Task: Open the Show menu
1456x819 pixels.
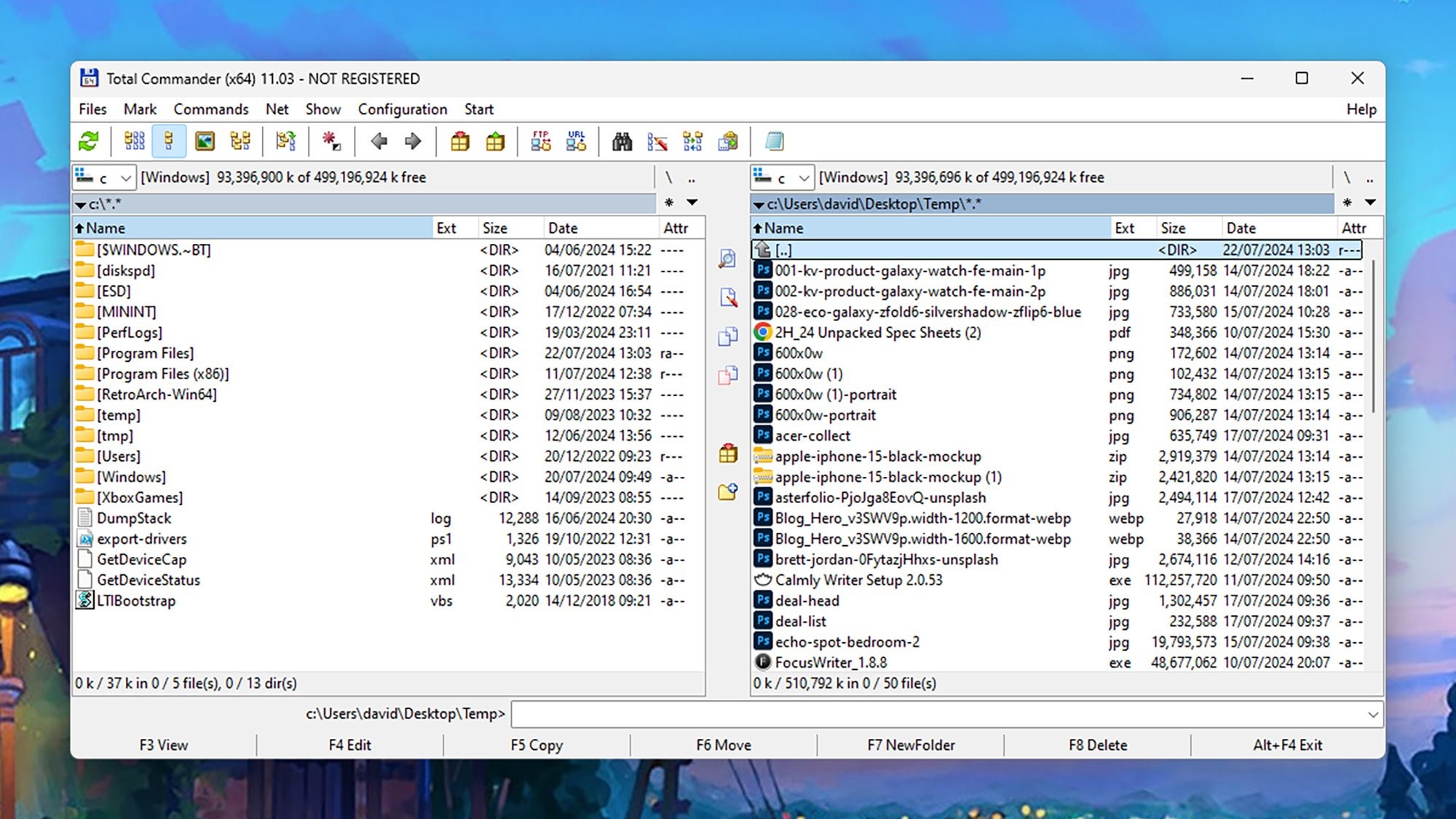Action: [323, 109]
